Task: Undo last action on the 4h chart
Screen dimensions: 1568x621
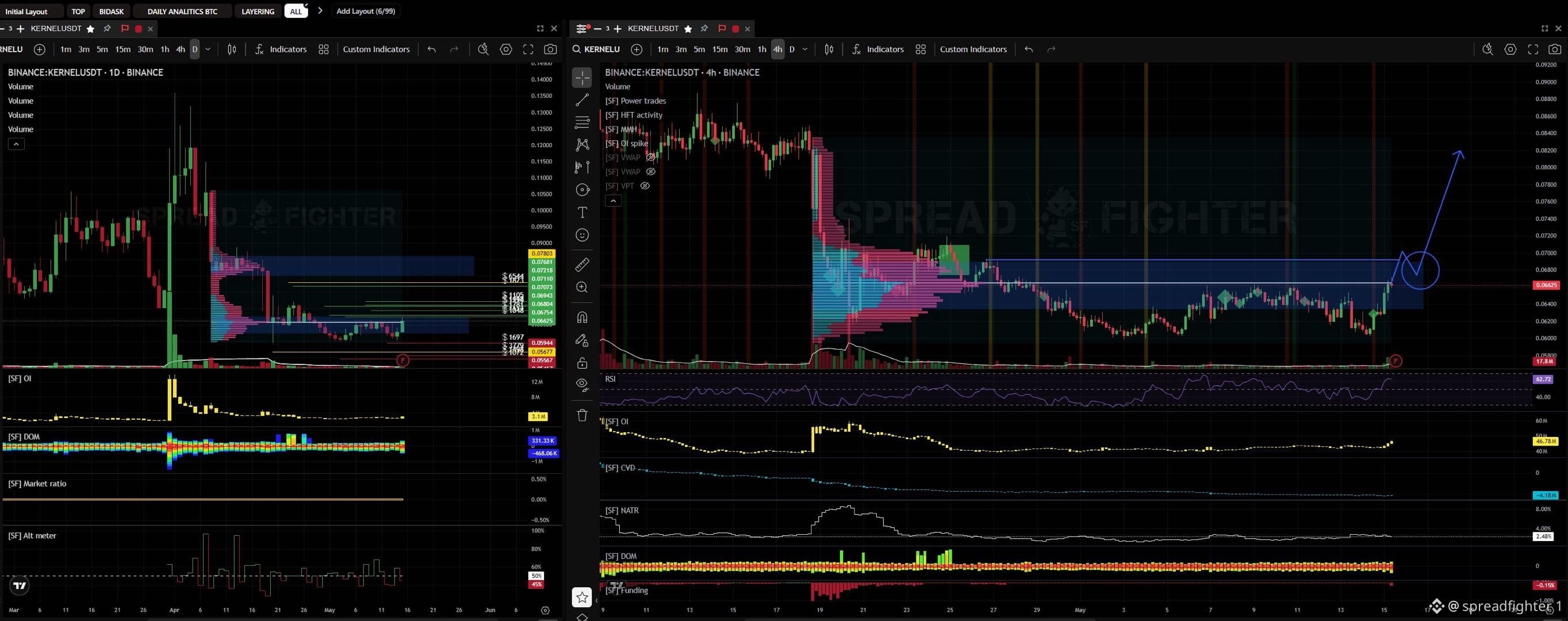Action: 1029,49
